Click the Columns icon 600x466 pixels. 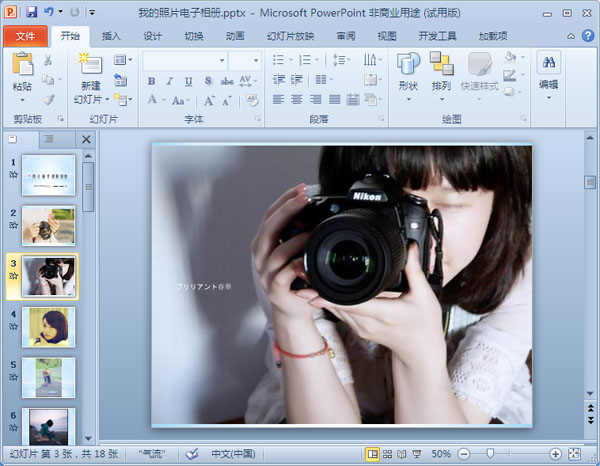pyautogui.click(x=320, y=80)
